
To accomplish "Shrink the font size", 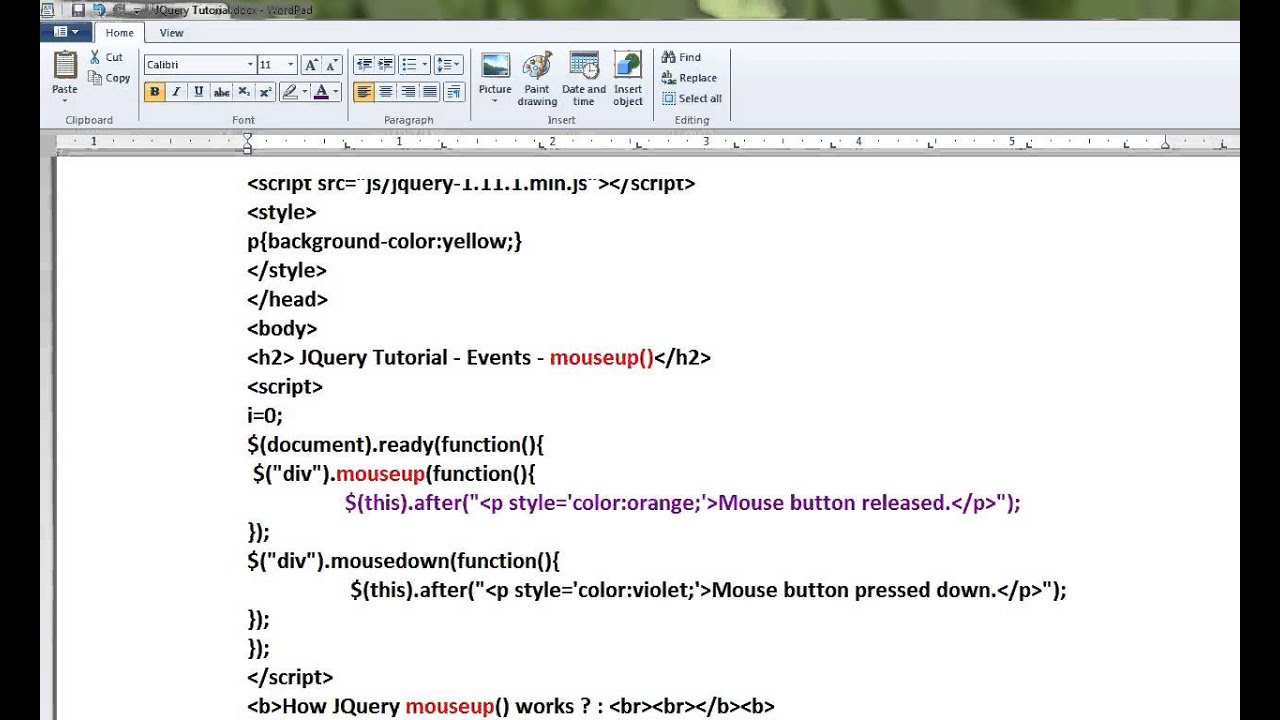I will (x=332, y=65).
